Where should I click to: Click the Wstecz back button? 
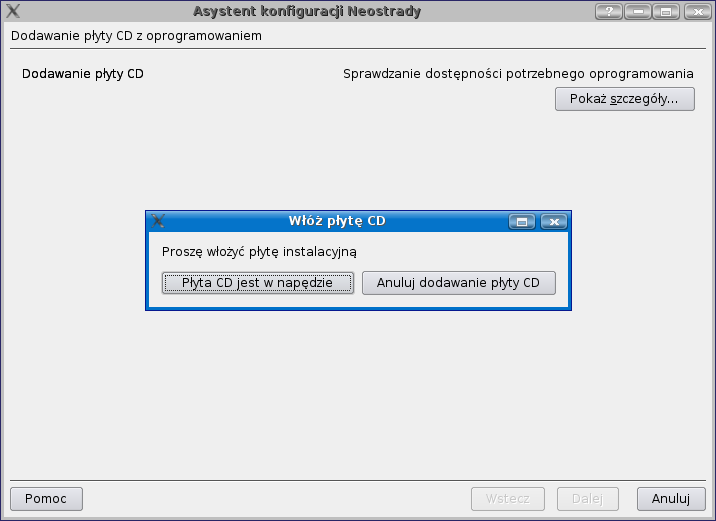click(x=508, y=498)
